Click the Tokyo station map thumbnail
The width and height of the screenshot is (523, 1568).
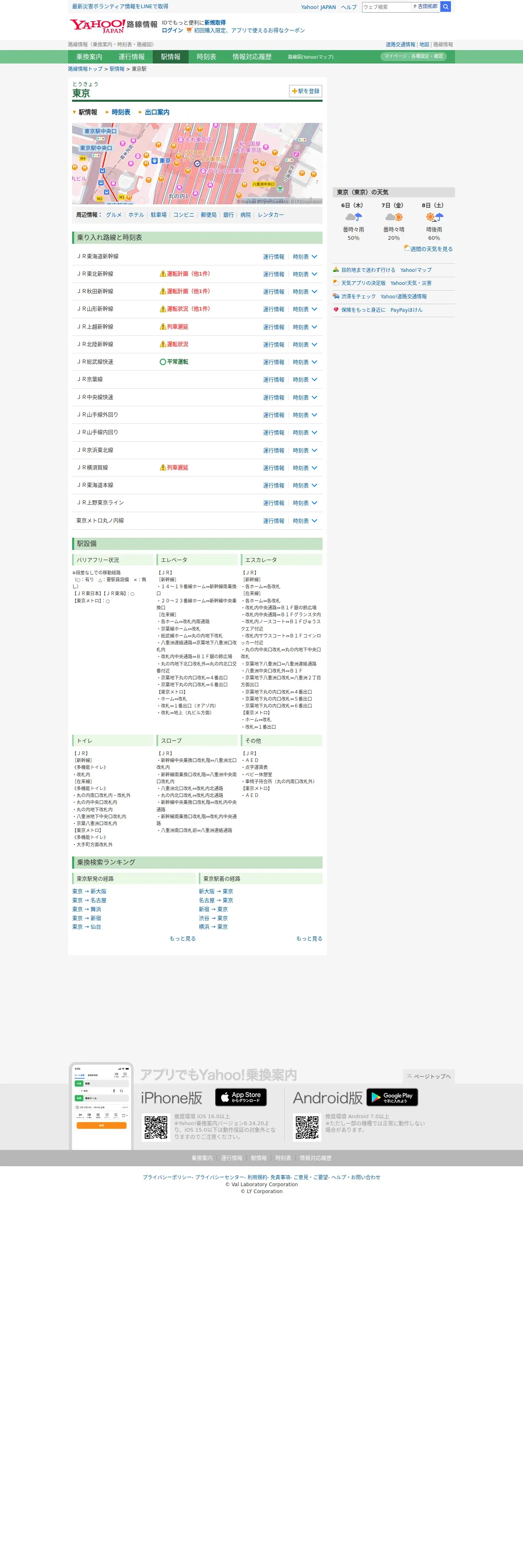tap(197, 164)
